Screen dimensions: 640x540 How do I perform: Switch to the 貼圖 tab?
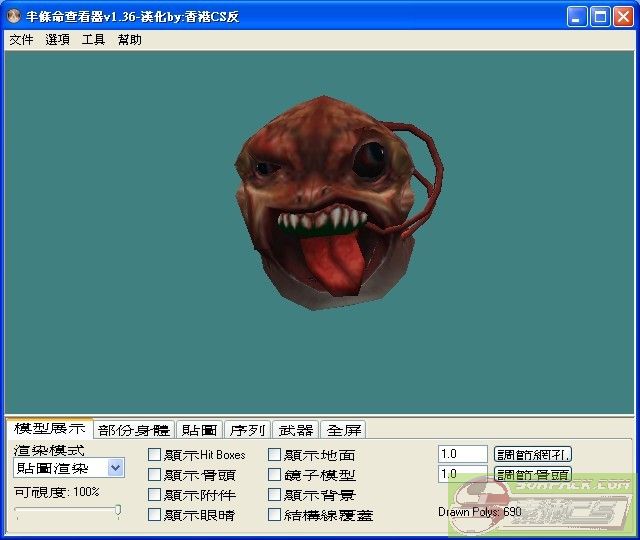point(199,430)
